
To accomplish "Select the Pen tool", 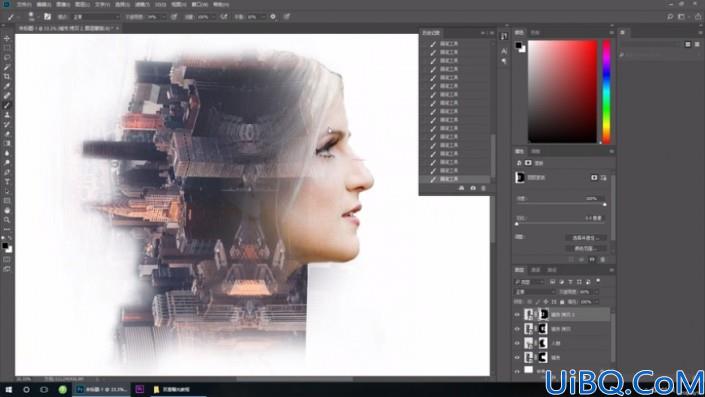I will coord(7,172).
